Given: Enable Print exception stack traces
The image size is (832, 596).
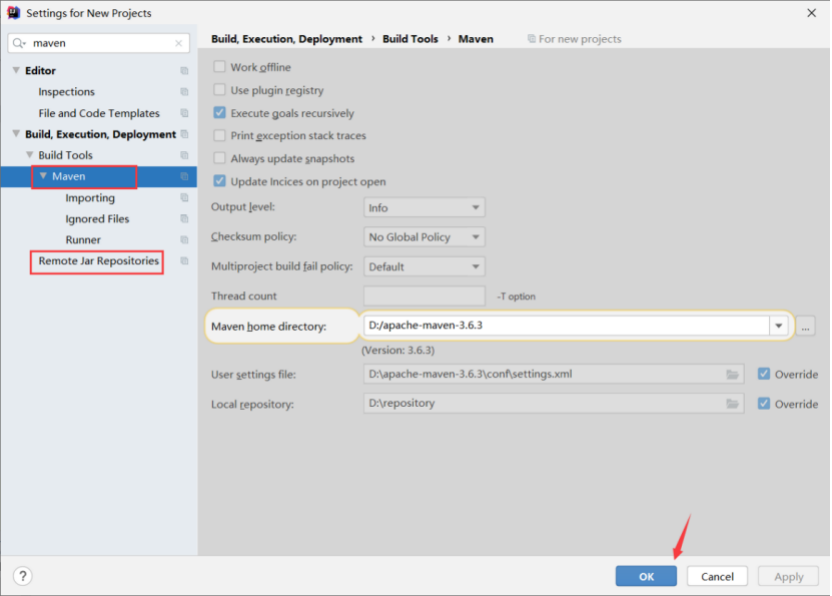Looking at the screenshot, I should 219,135.
